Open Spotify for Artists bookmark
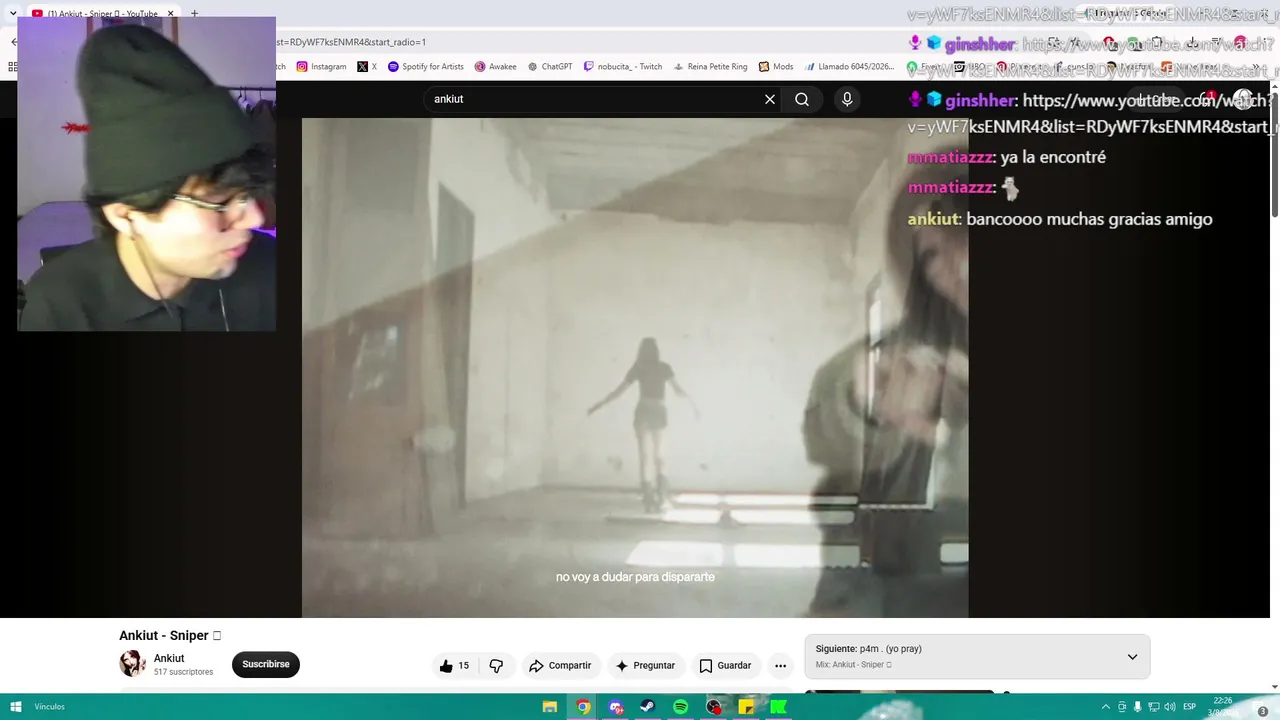This screenshot has width=1280, height=720. click(x=426, y=67)
